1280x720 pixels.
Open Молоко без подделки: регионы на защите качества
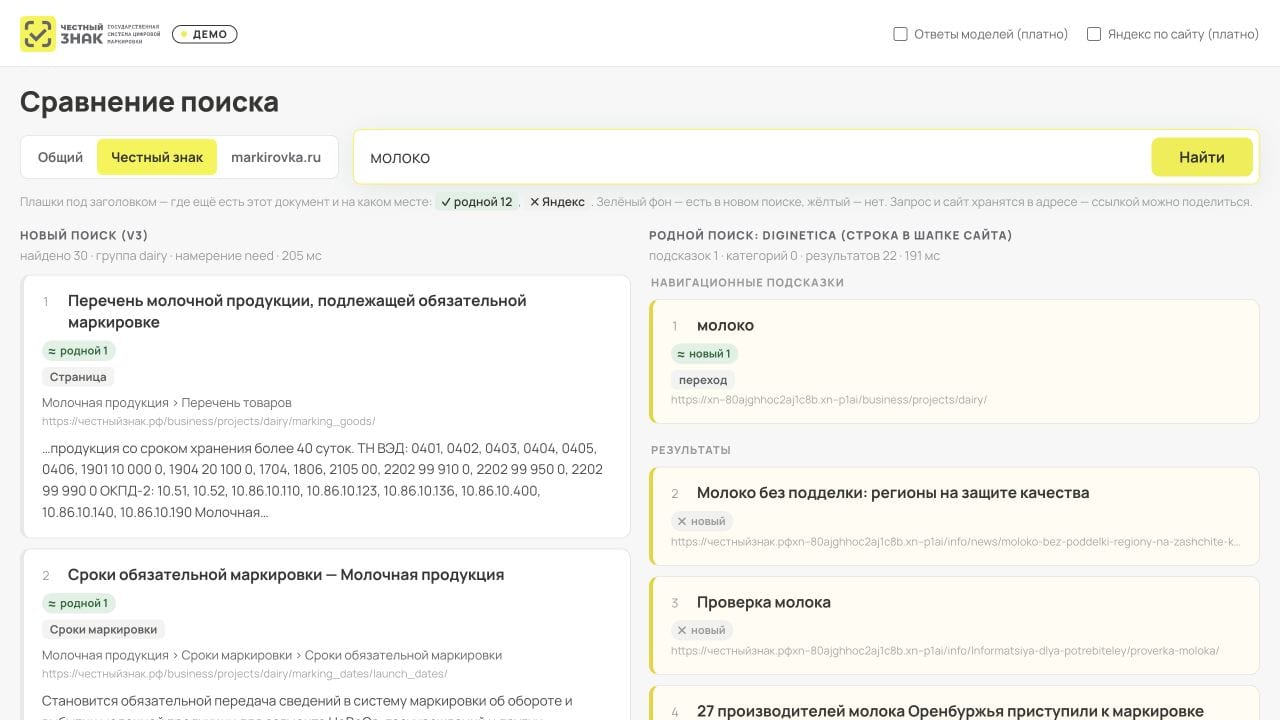tap(893, 493)
